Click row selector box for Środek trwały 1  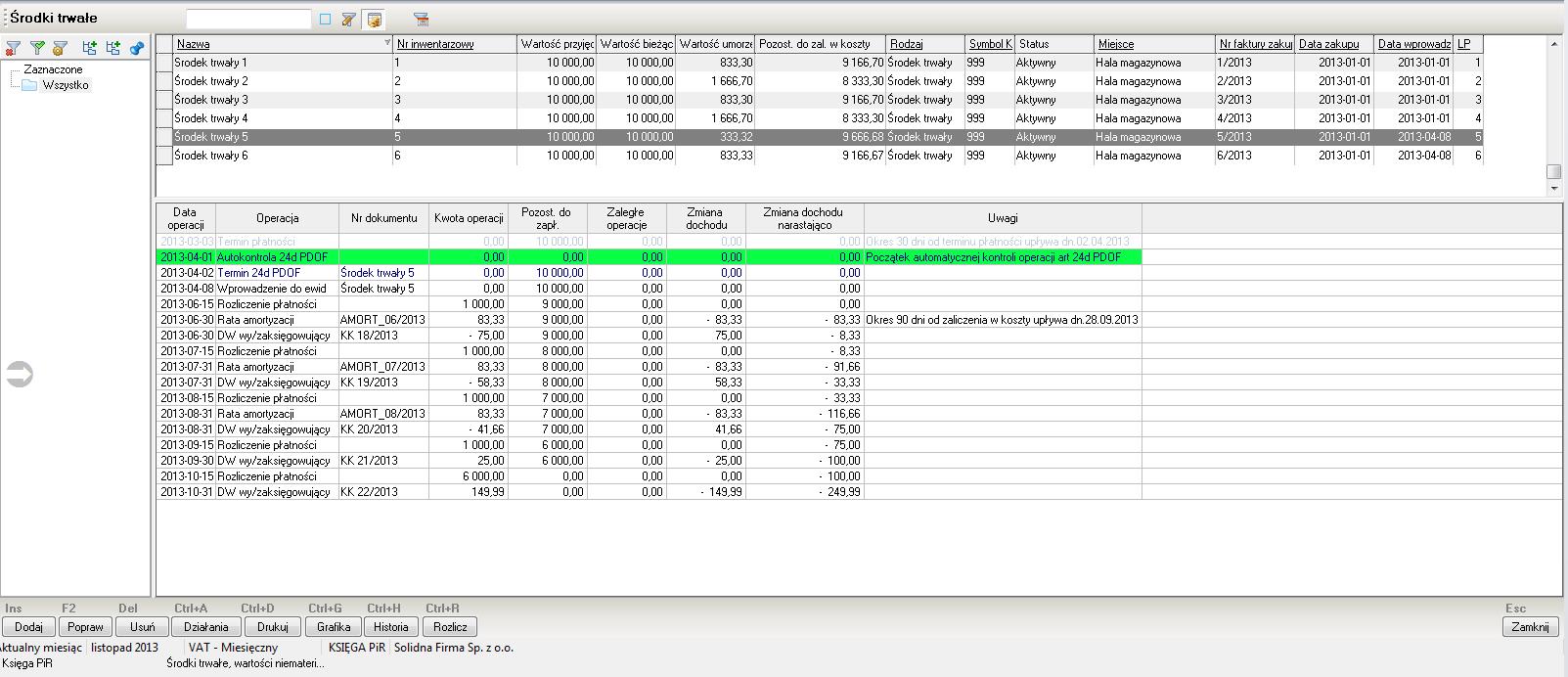164,63
